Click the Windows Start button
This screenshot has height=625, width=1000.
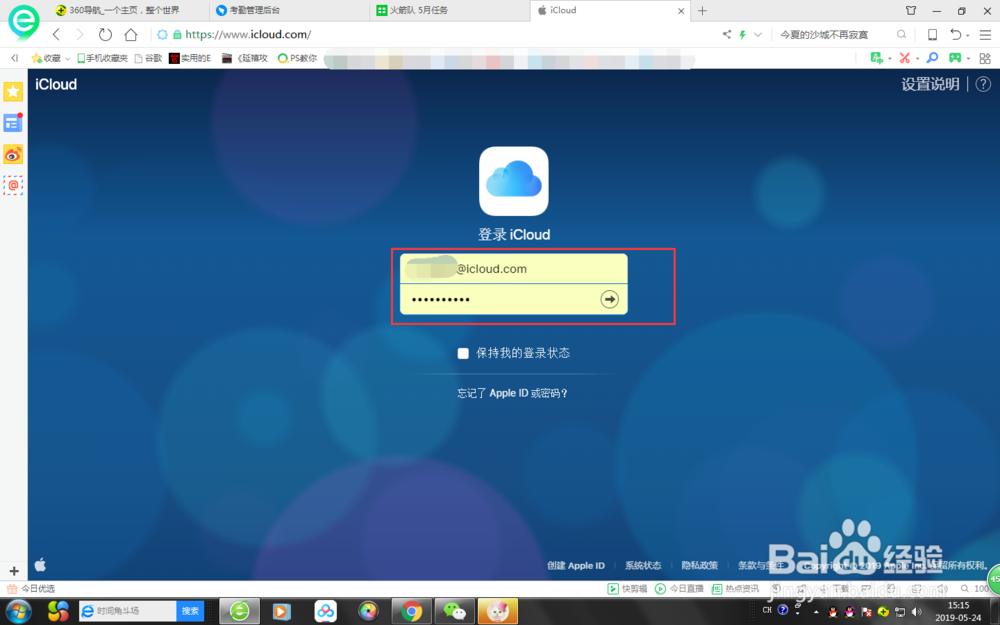click(18, 612)
